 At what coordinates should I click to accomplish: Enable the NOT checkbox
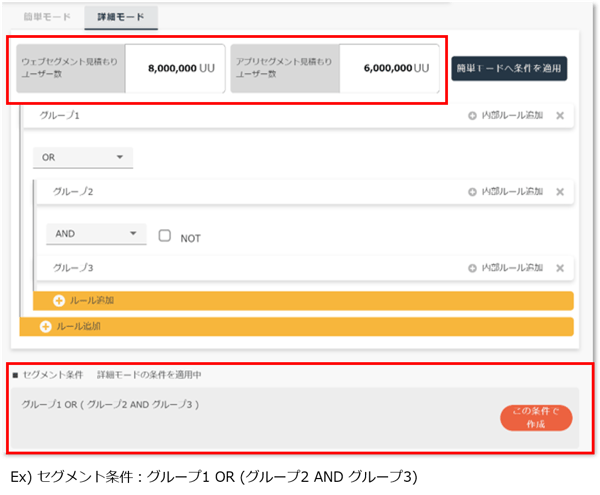(166, 236)
